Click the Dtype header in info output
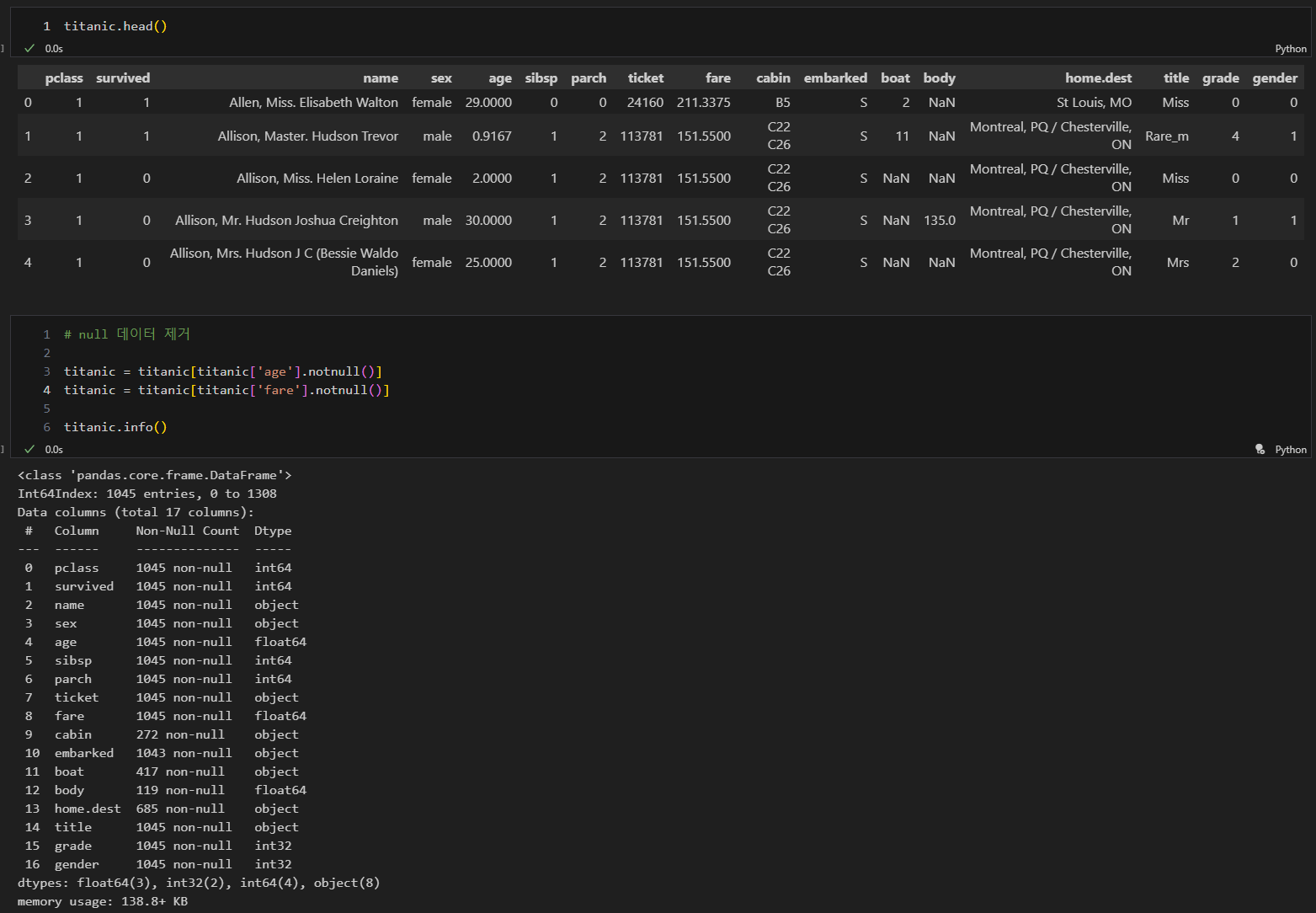This screenshot has height=913, width=1316. tap(273, 531)
